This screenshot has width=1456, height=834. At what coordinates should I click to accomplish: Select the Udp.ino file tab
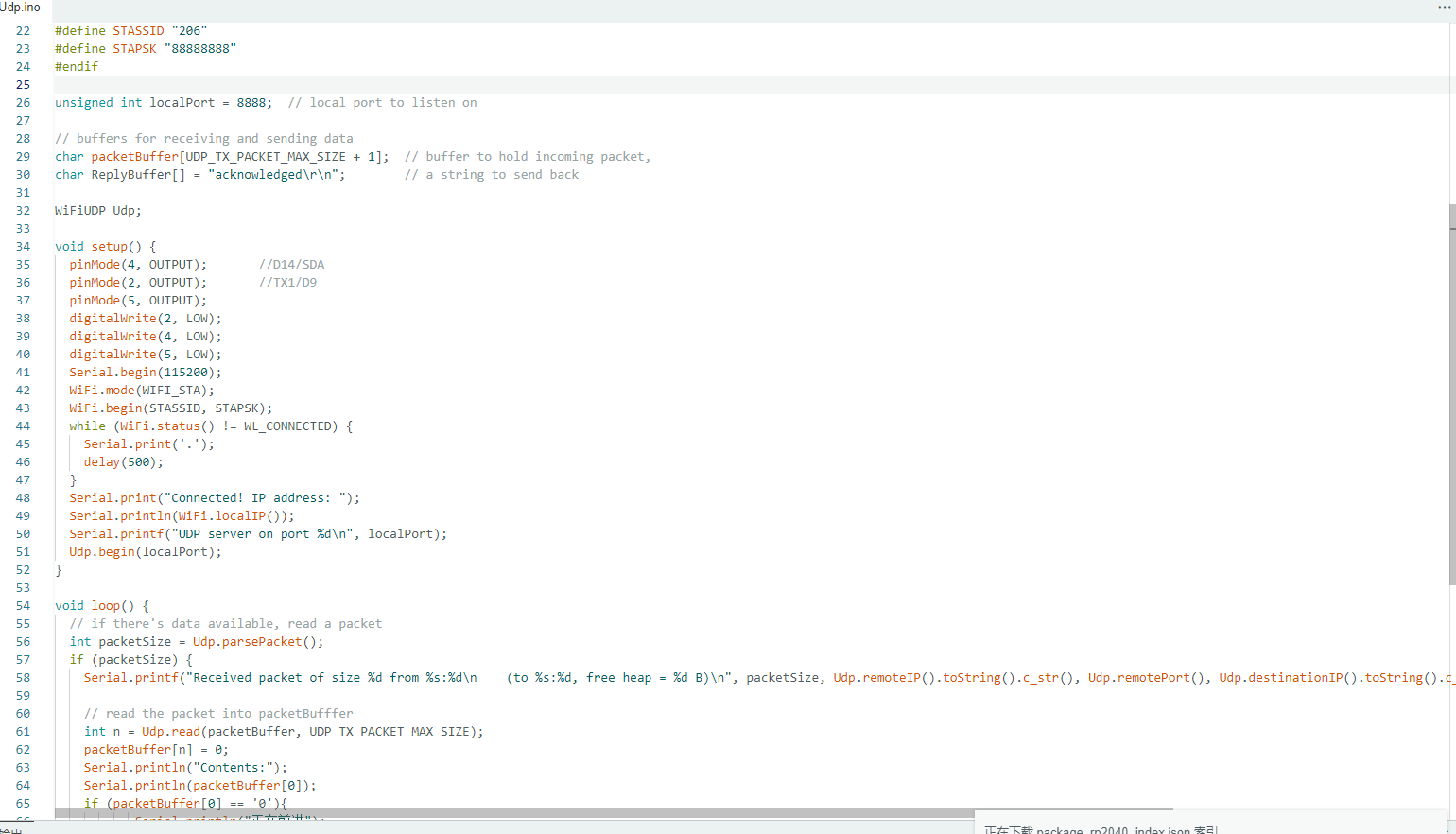(x=20, y=7)
